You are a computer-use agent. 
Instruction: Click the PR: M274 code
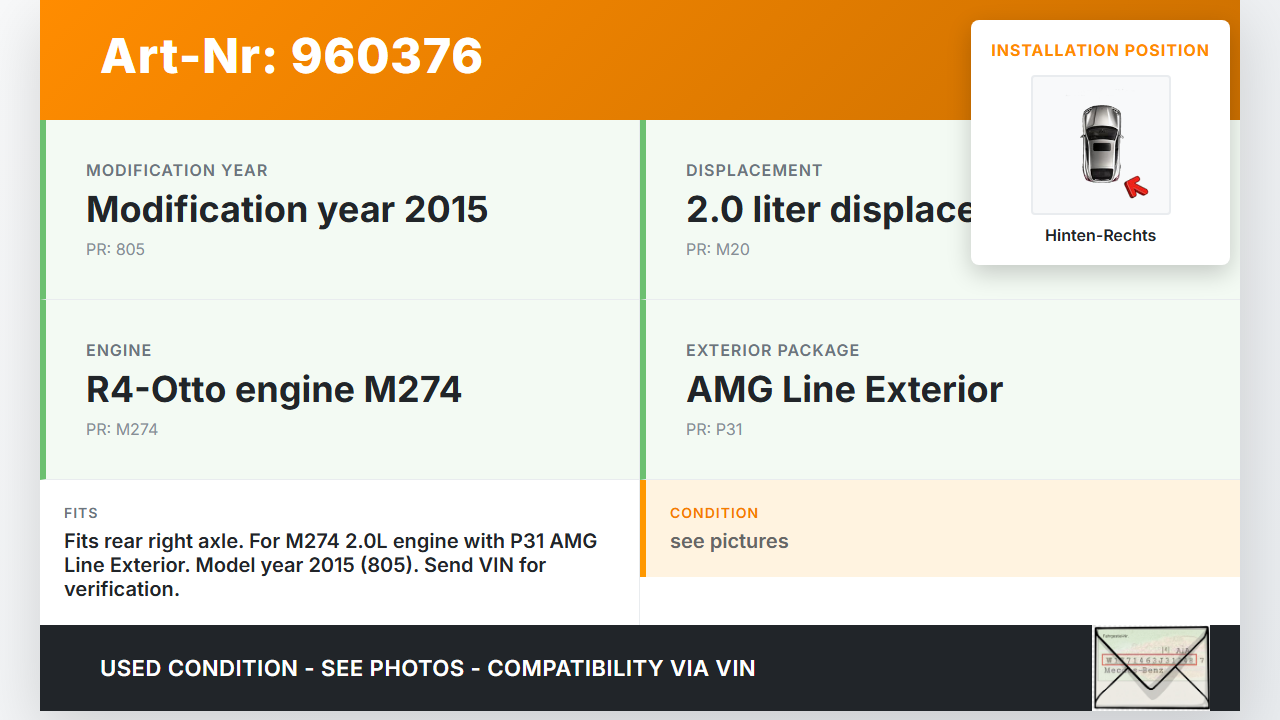coord(122,429)
